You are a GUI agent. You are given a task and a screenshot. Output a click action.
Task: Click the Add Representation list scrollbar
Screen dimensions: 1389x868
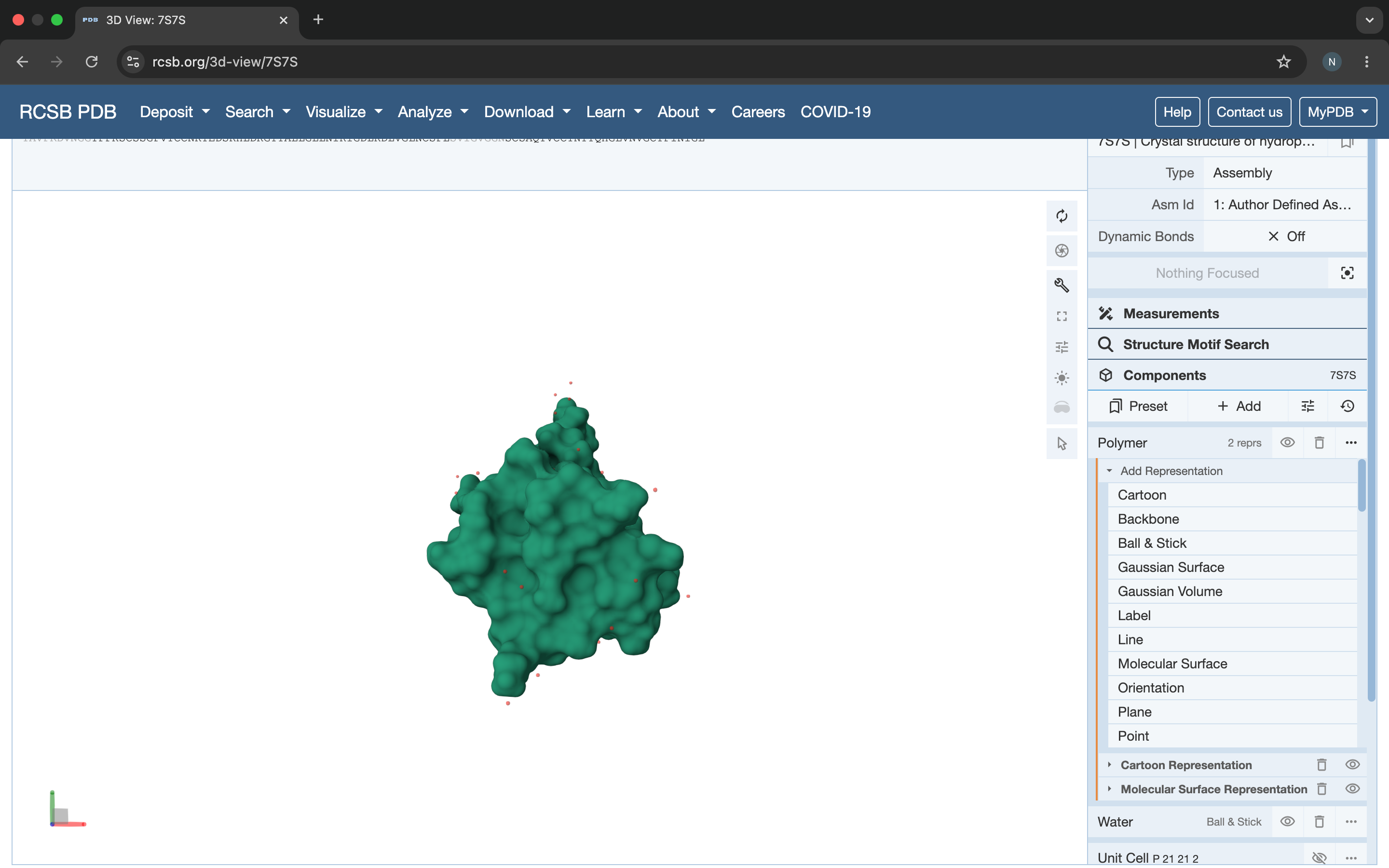coord(1362,485)
